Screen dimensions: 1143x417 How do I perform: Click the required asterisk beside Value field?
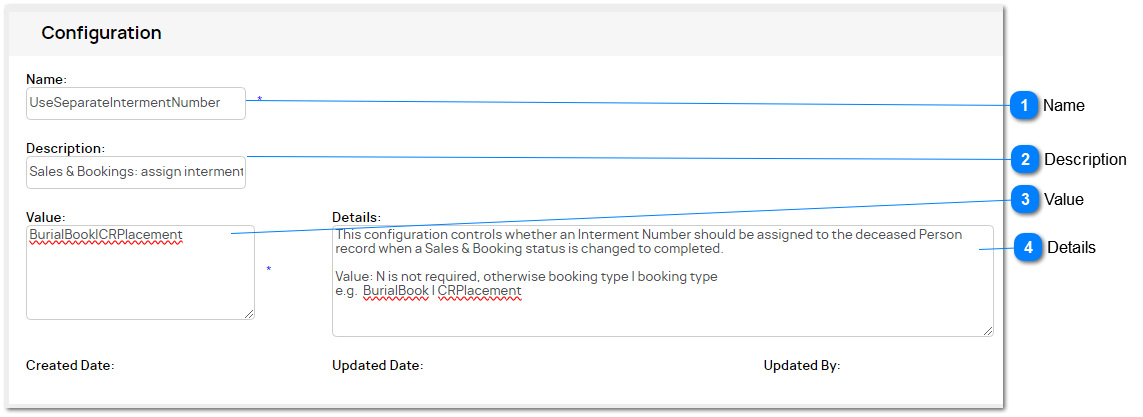pos(268,270)
